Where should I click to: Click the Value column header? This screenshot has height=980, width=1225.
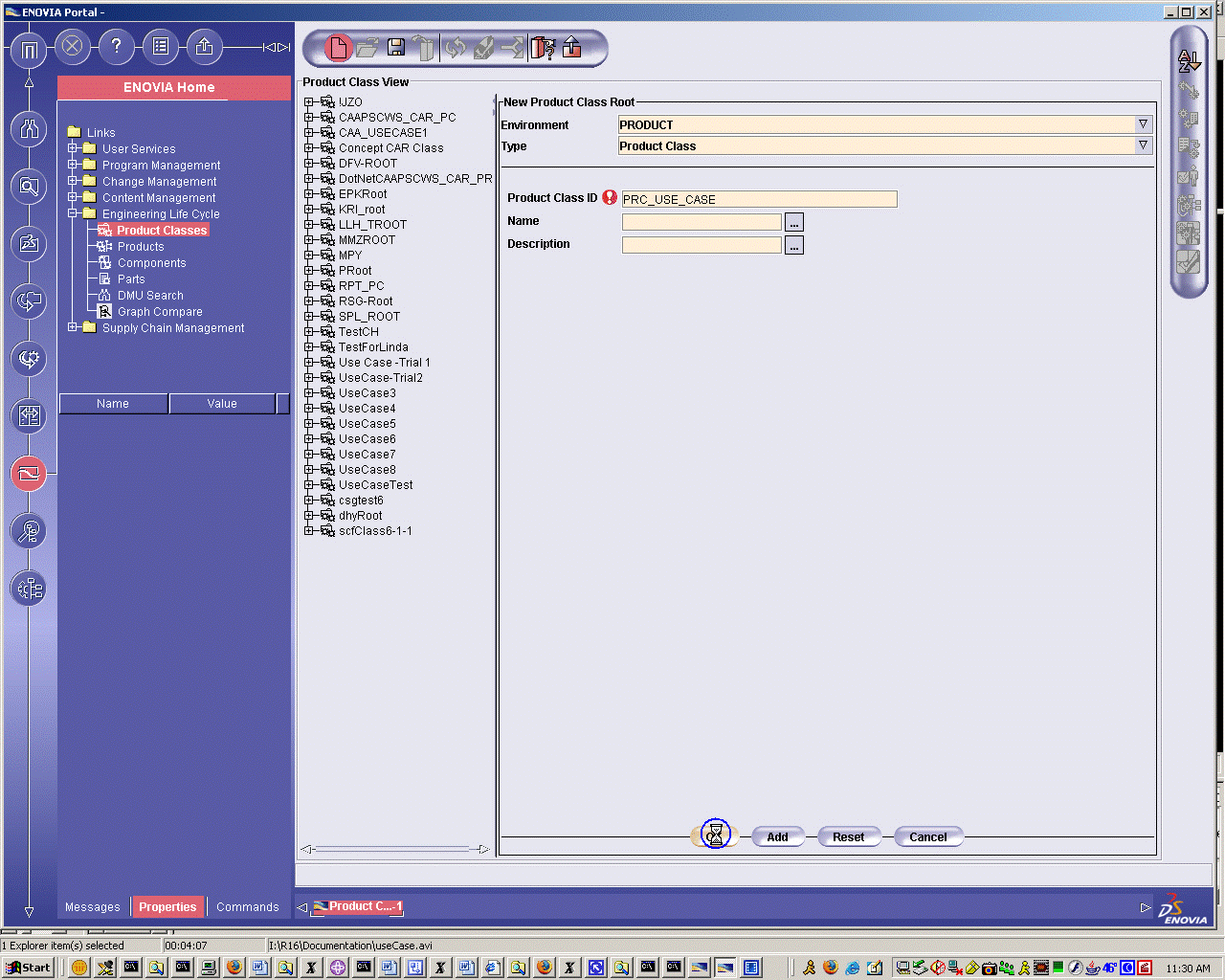click(x=222, y=404)
